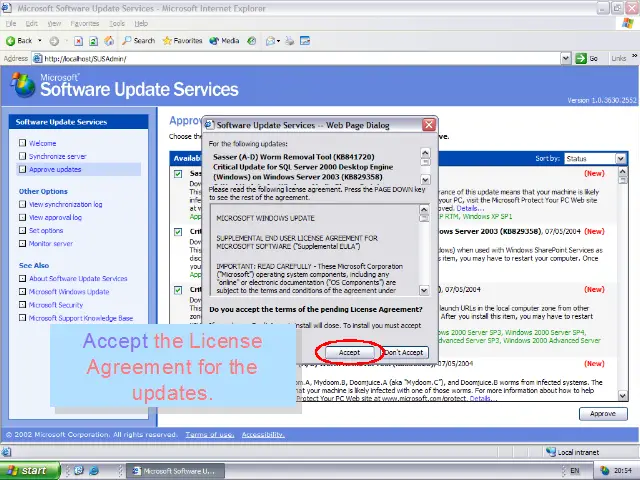The image size is (640, 480).
Task: Open the Edit menu
Action: tap(31, 23)
